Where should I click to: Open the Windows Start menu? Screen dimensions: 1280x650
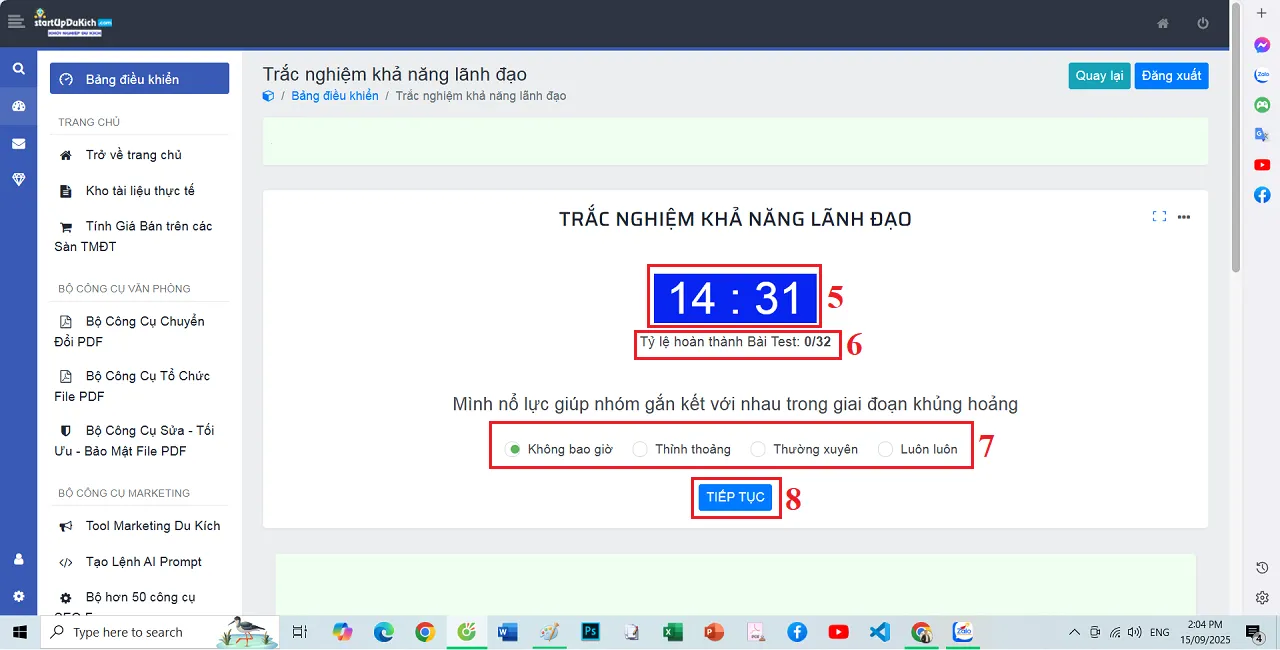click(19, 632)
